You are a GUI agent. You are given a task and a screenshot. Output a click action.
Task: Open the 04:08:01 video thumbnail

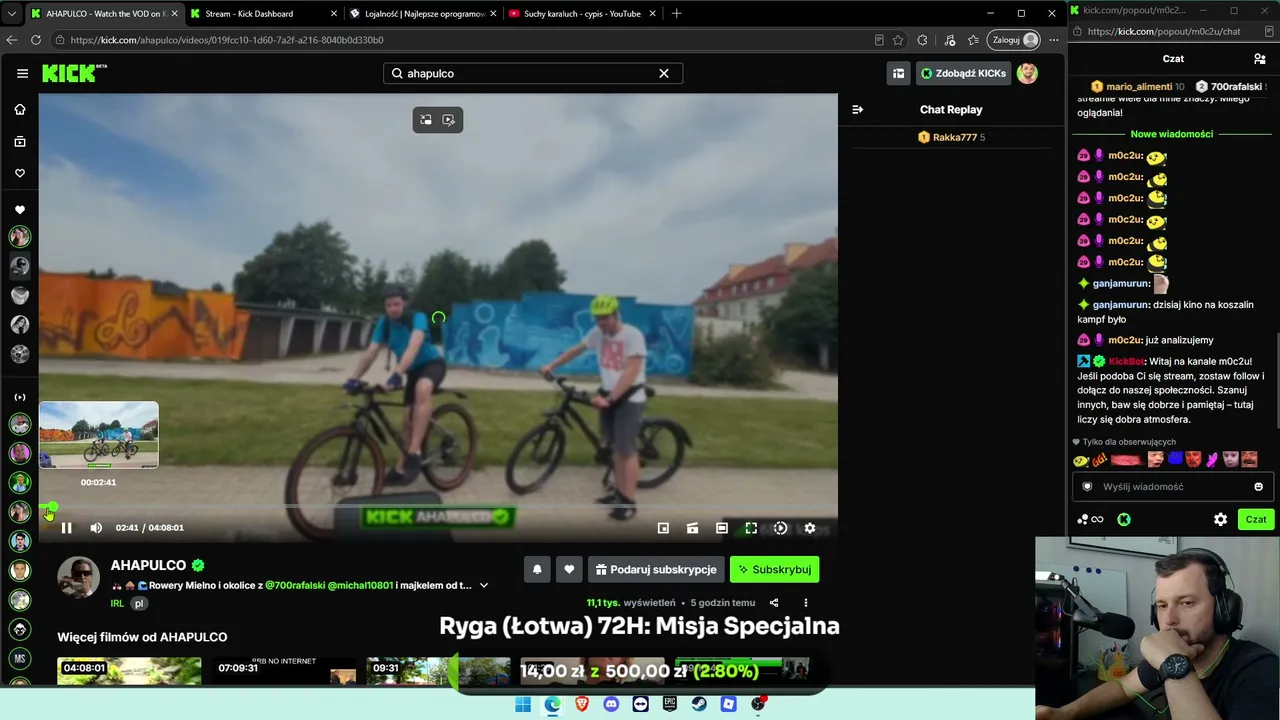tap(129, 671)
